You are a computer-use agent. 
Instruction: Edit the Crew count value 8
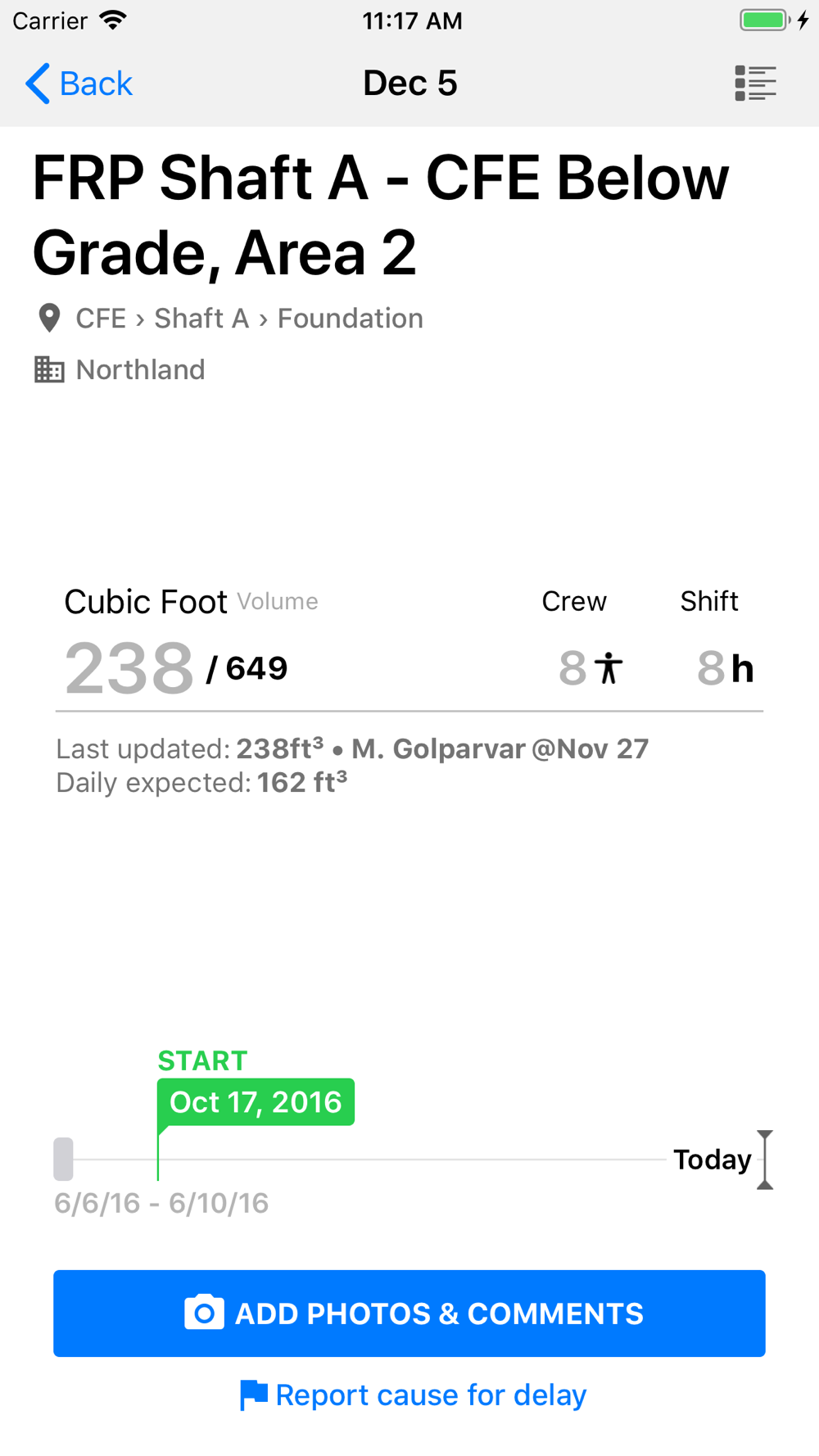coord(572,668)
